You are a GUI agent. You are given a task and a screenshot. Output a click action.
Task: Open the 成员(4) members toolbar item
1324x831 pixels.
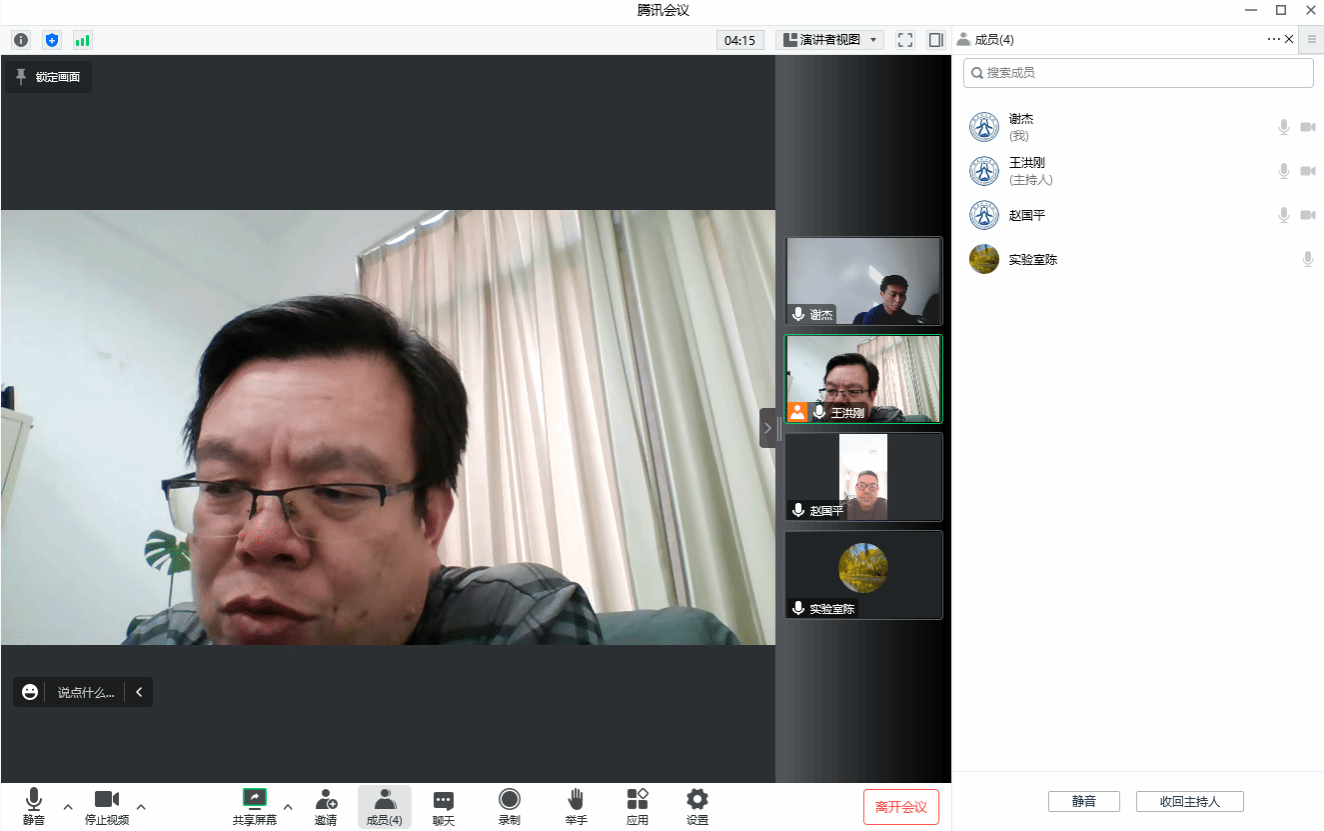[384, 806]
